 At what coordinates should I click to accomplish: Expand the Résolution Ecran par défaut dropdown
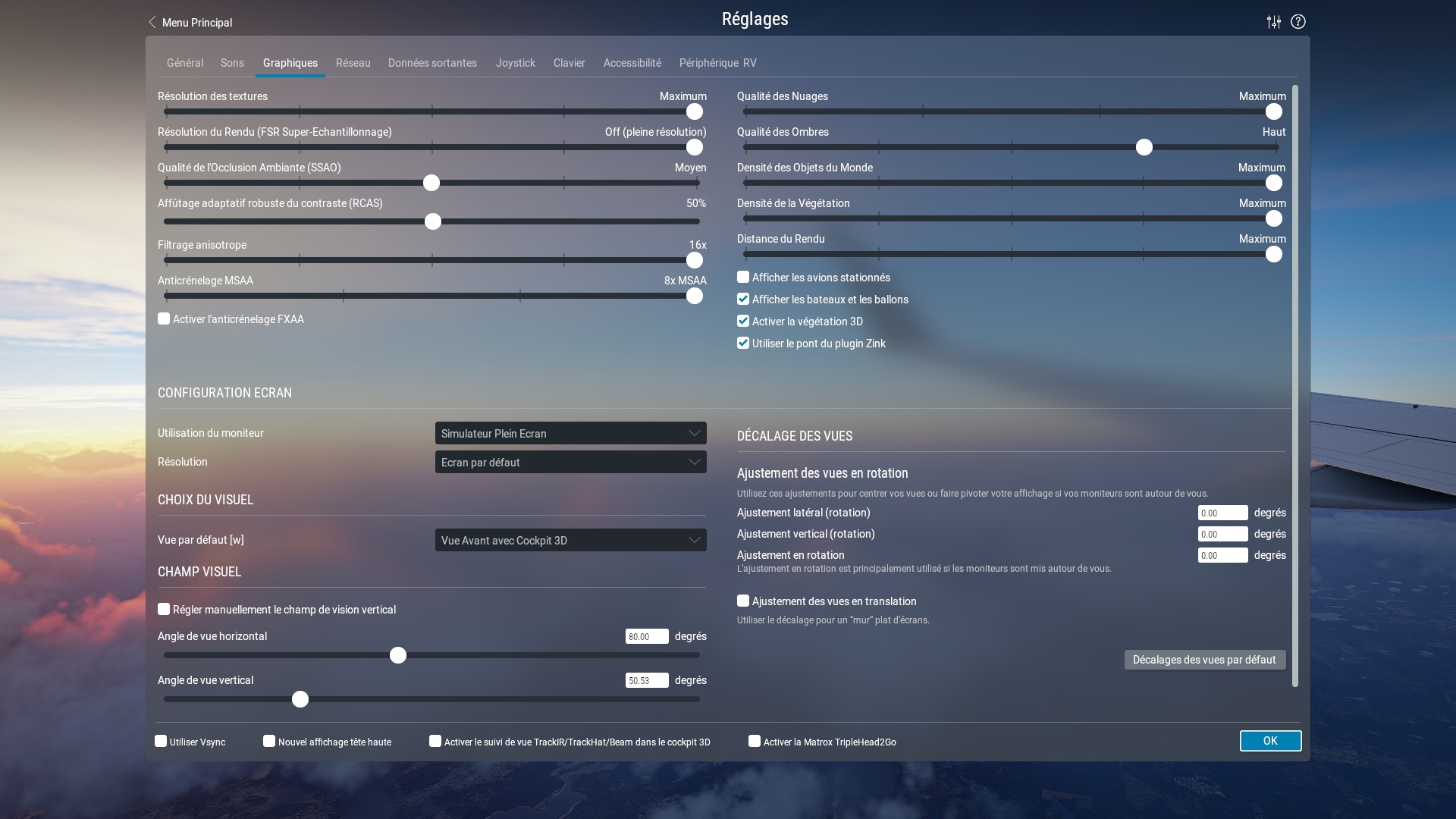point(570,462)
